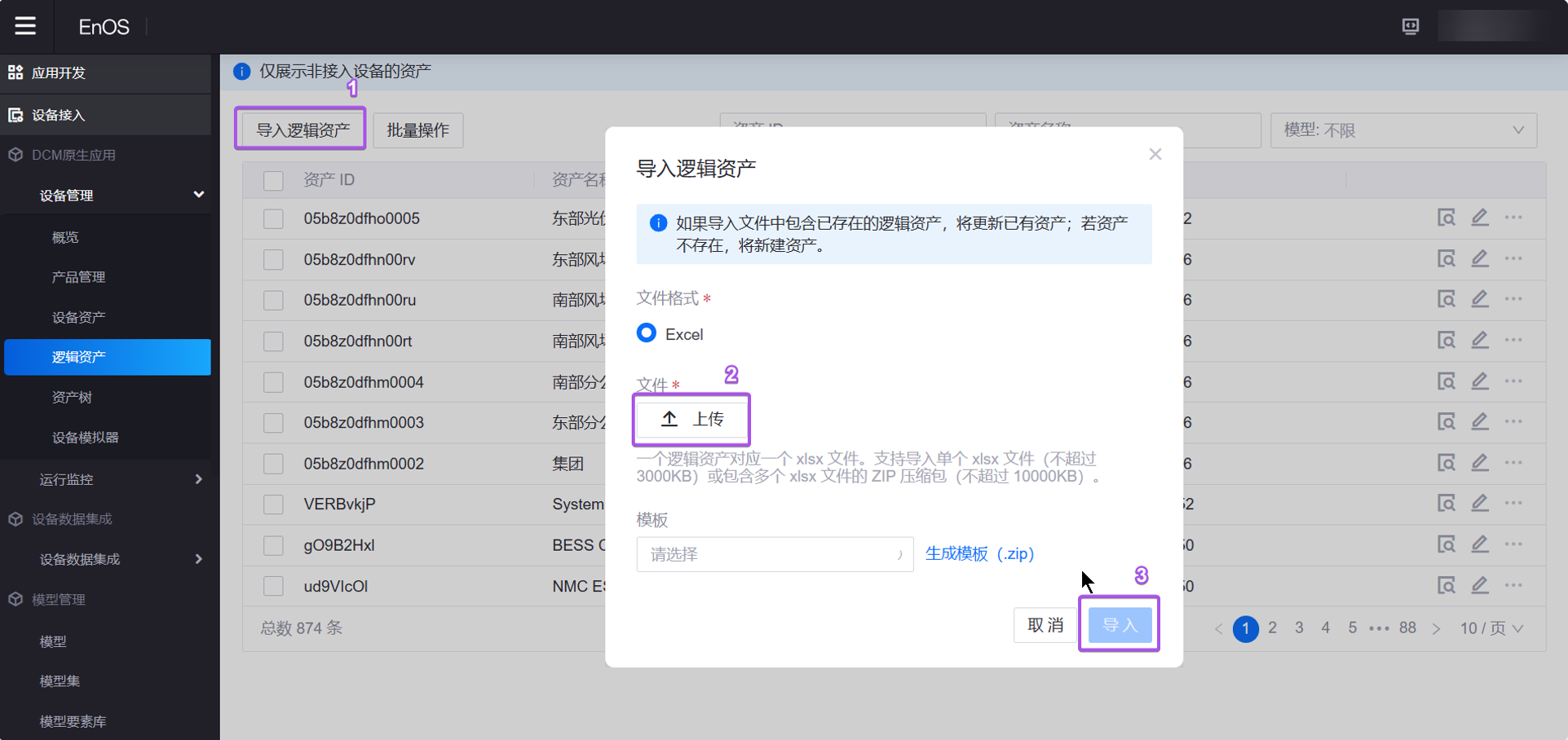Go to 产品管理 in sidebar
Screen dimensions: 1568x740
point(78,277)
